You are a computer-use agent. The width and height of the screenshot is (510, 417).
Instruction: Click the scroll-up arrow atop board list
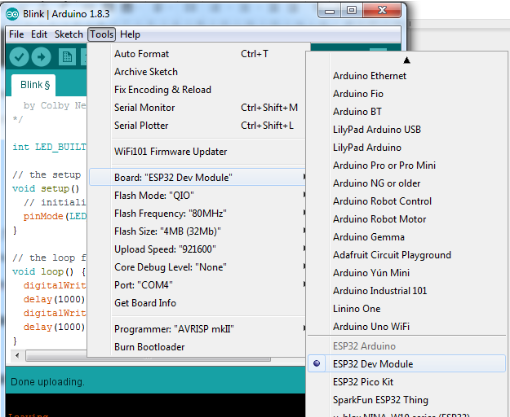(406, 60)
